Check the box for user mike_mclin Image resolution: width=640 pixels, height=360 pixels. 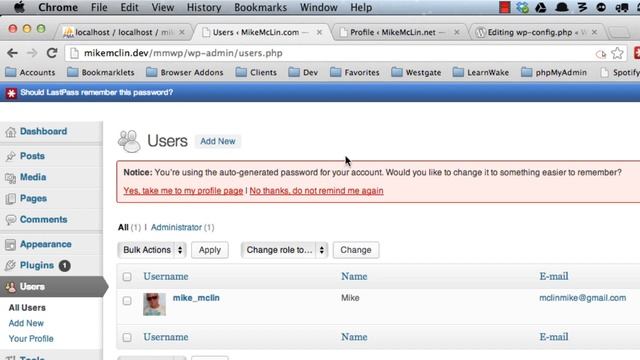coord(127,301)
